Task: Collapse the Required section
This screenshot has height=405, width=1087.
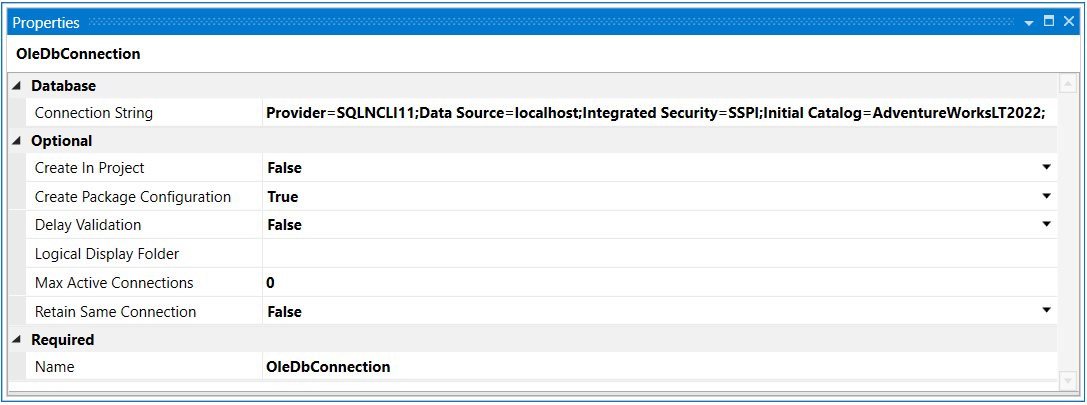Action: (x=18, y=340)
